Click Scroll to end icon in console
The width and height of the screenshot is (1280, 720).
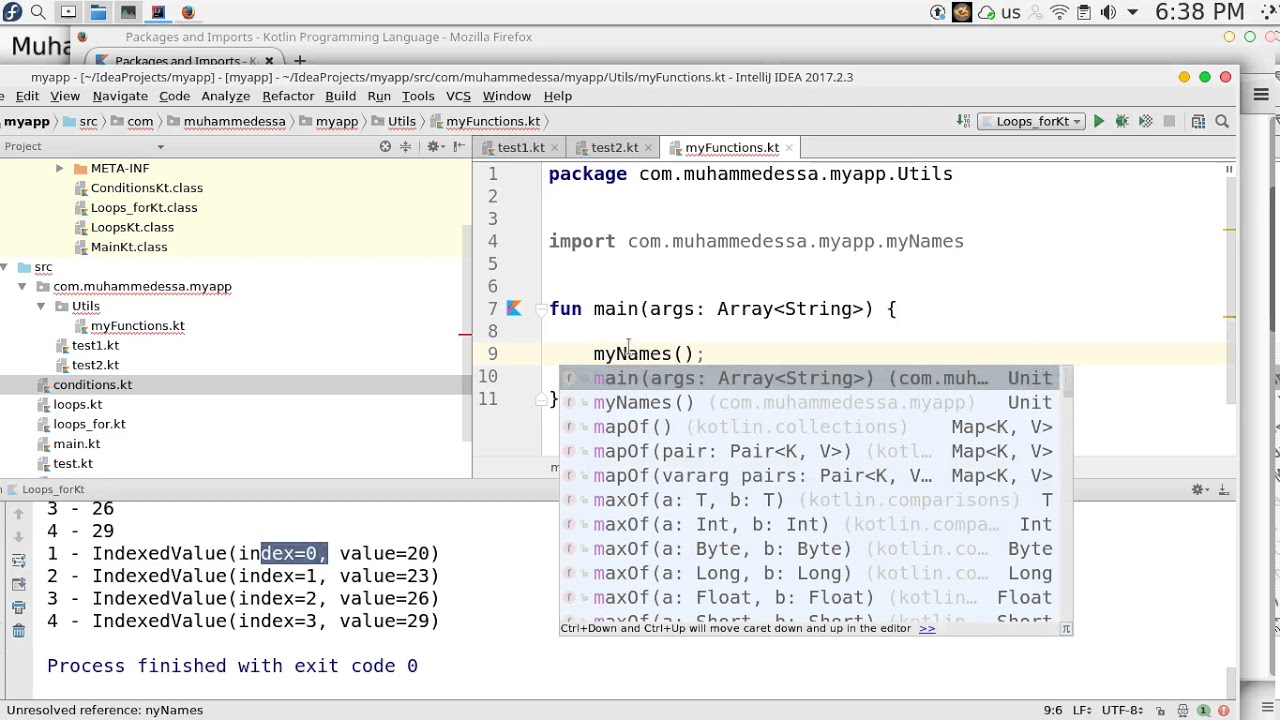coord(18,585)
